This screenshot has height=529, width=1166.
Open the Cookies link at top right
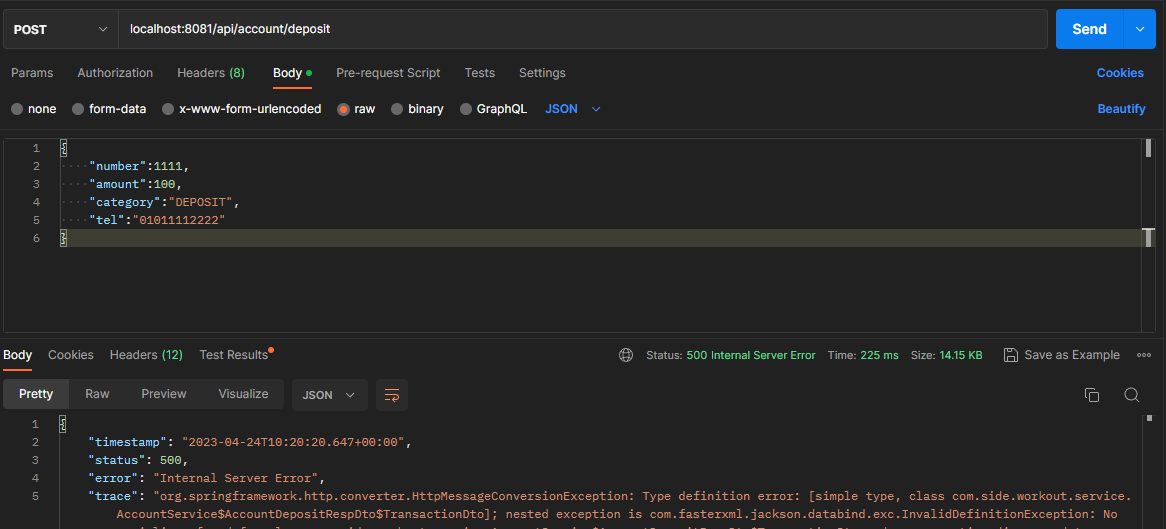click(1120, 73)
